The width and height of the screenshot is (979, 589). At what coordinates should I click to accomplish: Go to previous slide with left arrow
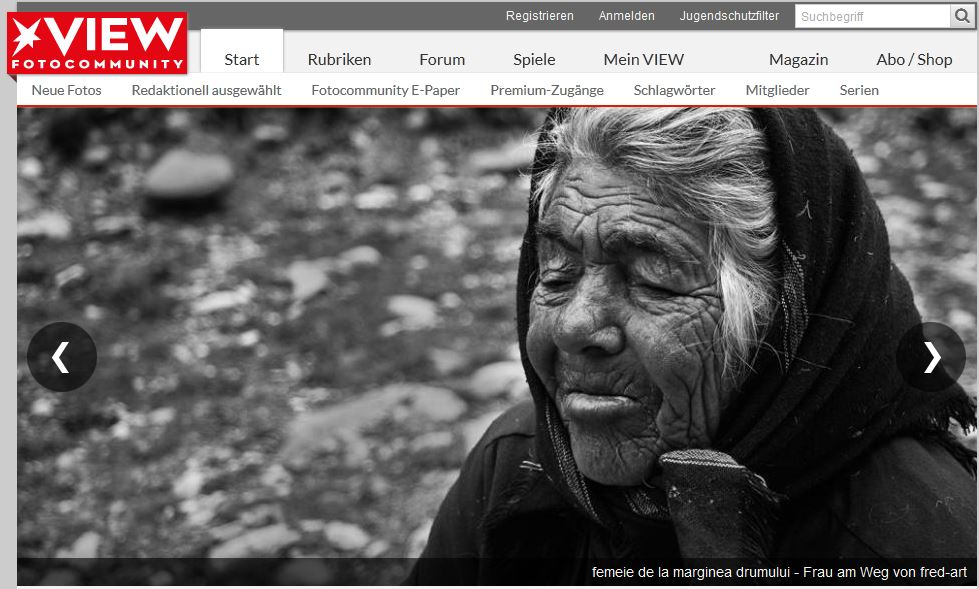61,357
